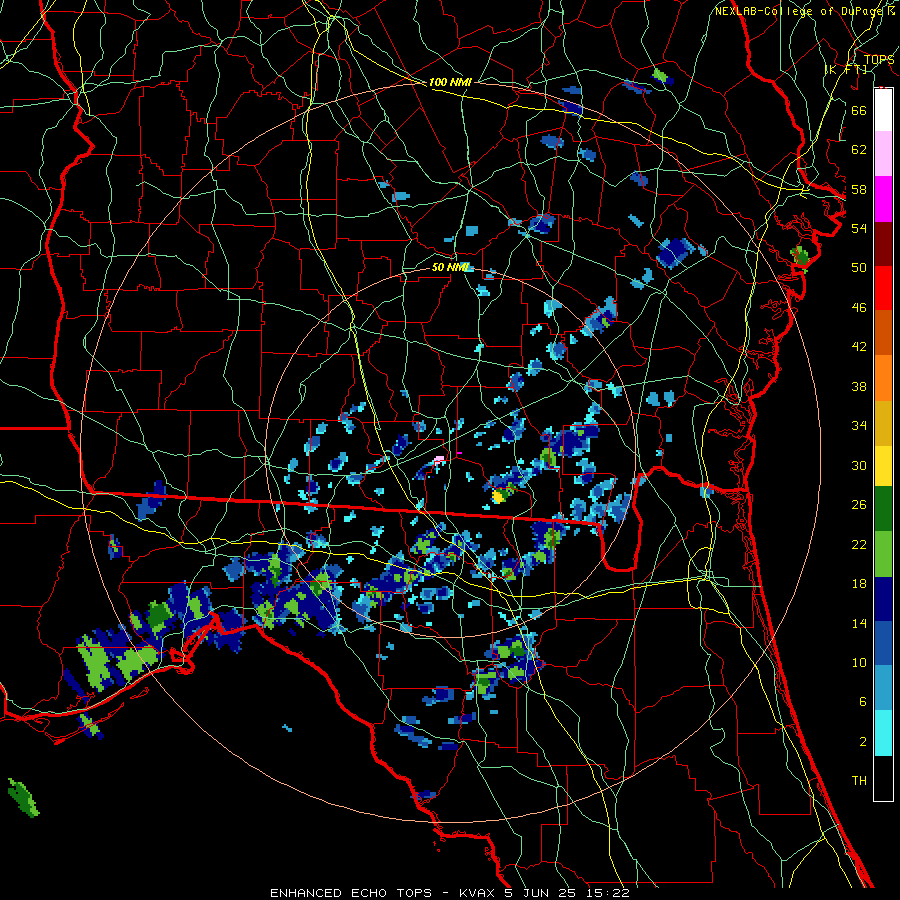Click the TOPS legend heading
Screen dimensions: 900x900
pyautogui.click(x=878, y=59)
